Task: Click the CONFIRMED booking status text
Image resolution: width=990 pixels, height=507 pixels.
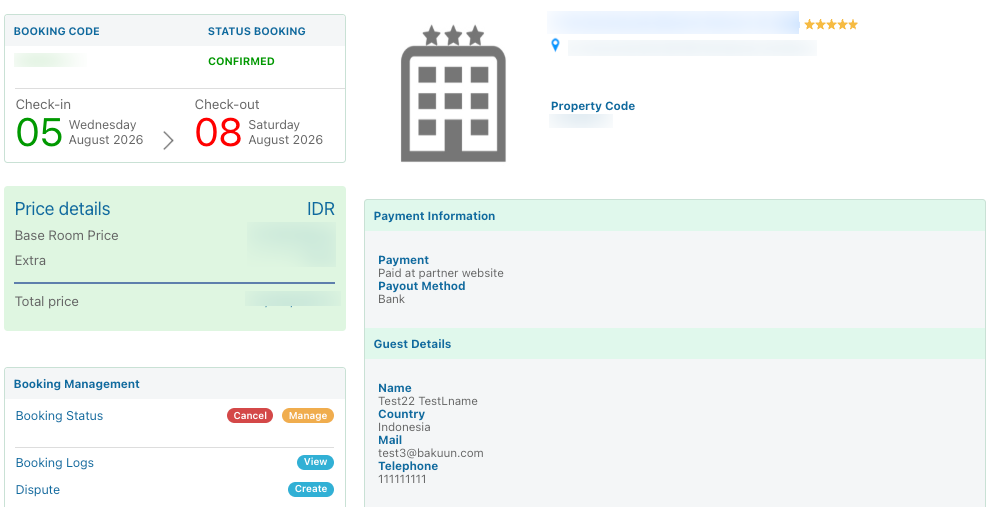Action: 241,61
